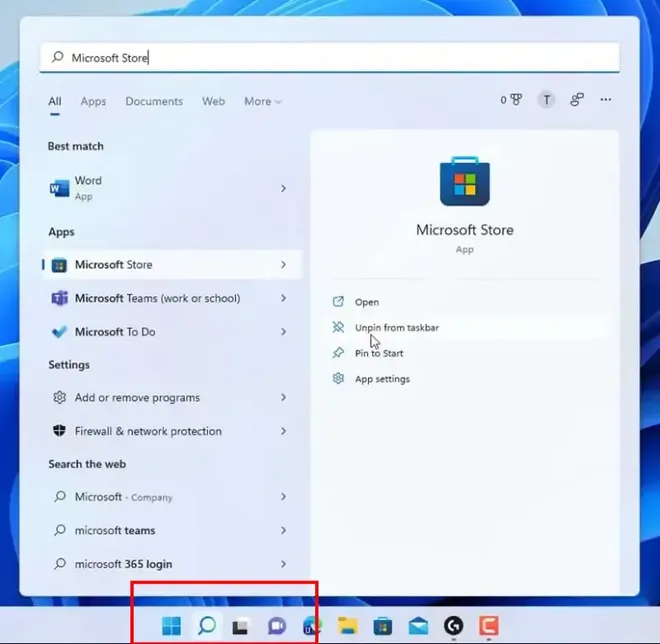Select the microsoft teams web suggestion
The image size is (660, 644).
172,530
